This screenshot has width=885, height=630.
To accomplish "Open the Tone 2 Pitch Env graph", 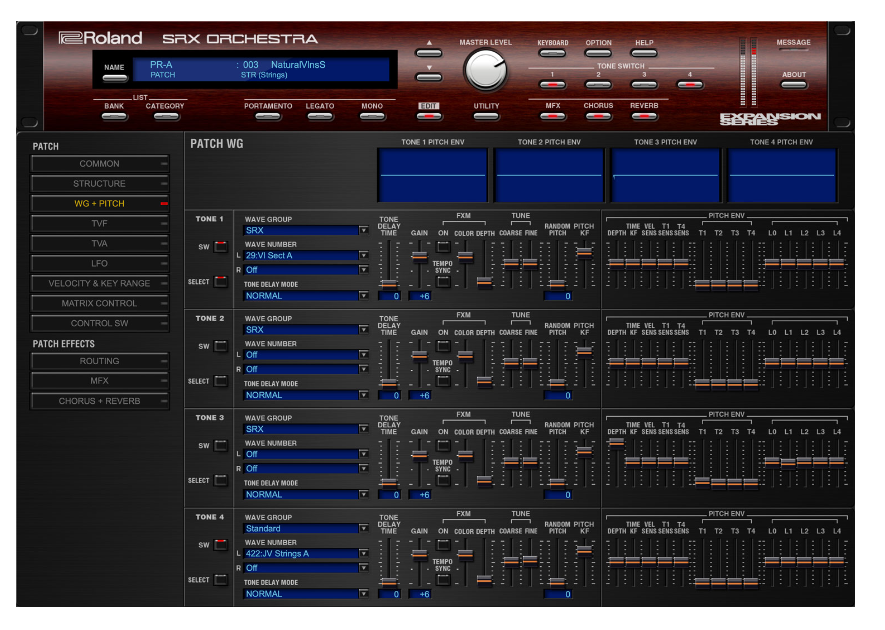I will (549, 175).
